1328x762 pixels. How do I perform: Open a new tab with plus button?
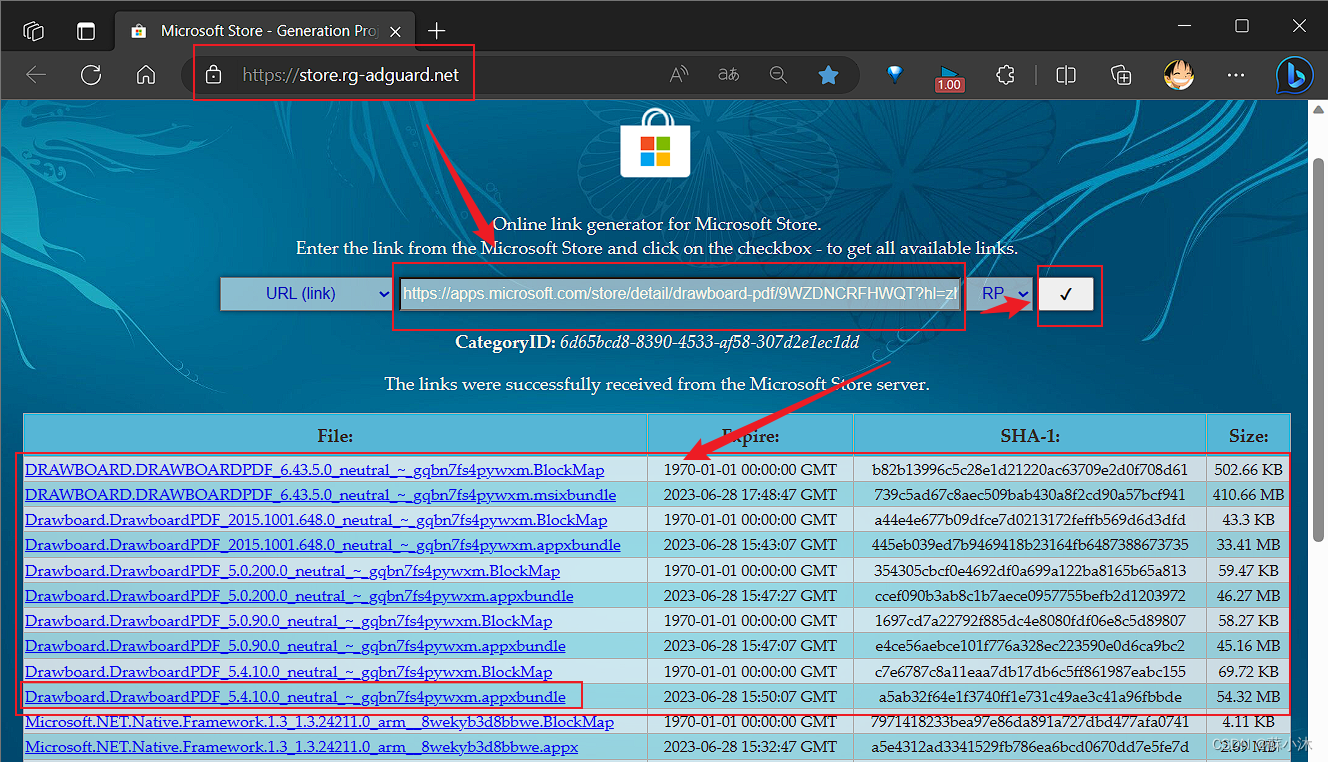pos(436,31)
